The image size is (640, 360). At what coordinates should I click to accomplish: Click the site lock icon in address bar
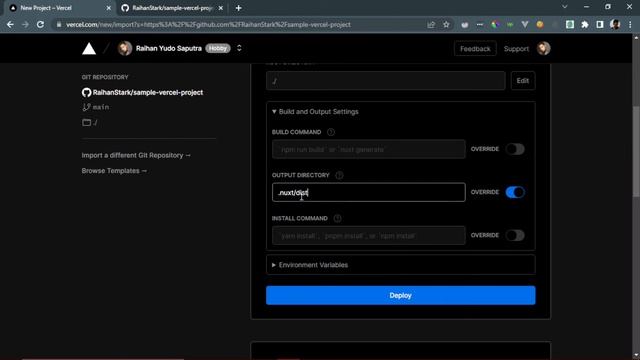59,25
